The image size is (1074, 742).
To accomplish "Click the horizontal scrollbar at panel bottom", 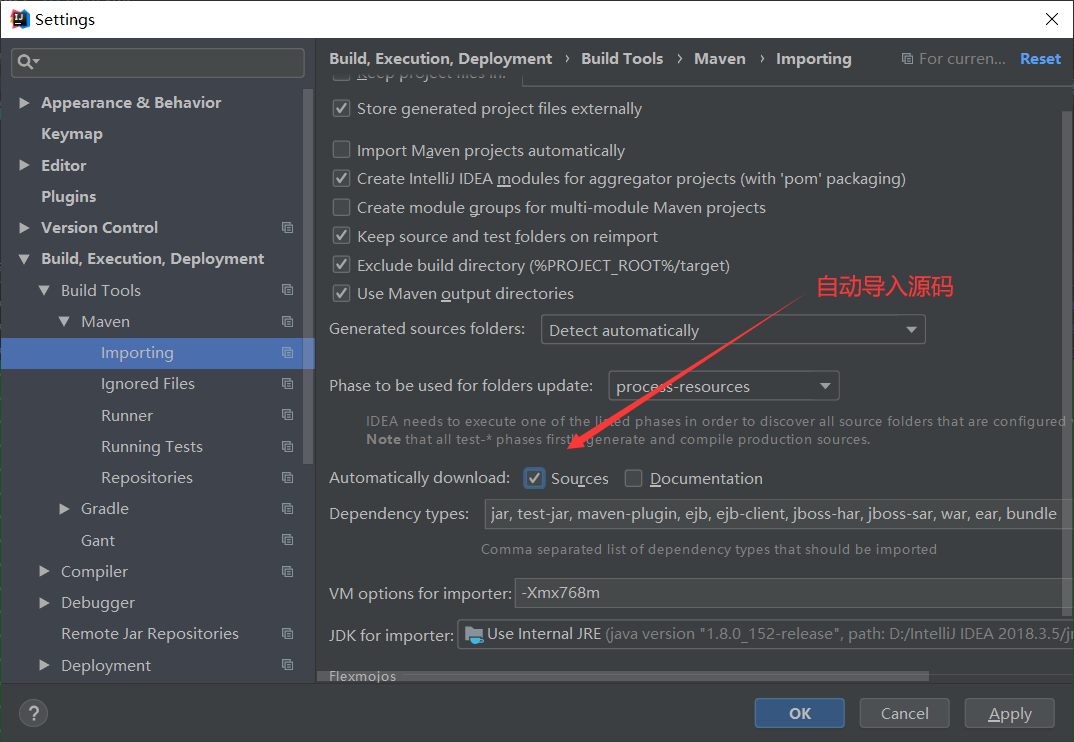I will [623, 676].
